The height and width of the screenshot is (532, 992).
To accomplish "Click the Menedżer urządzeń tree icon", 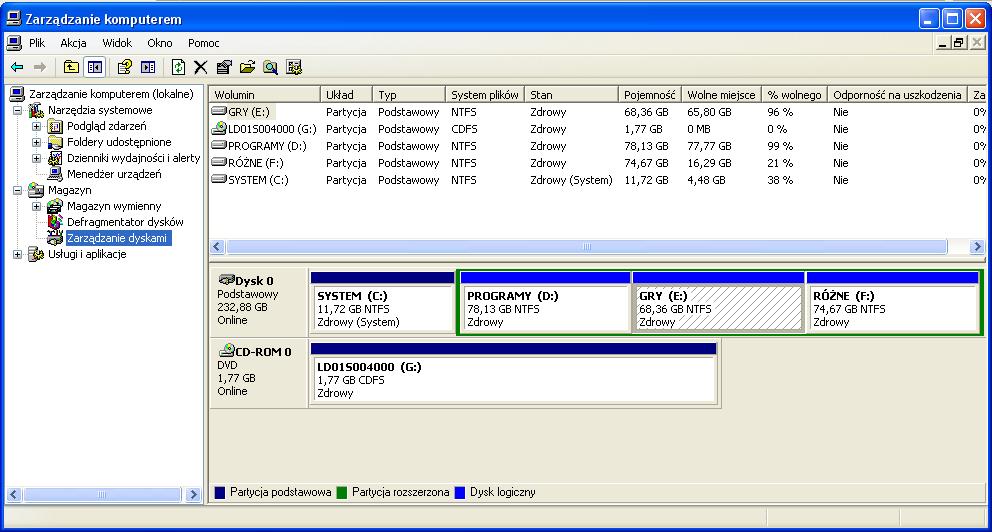I will 56,174.
